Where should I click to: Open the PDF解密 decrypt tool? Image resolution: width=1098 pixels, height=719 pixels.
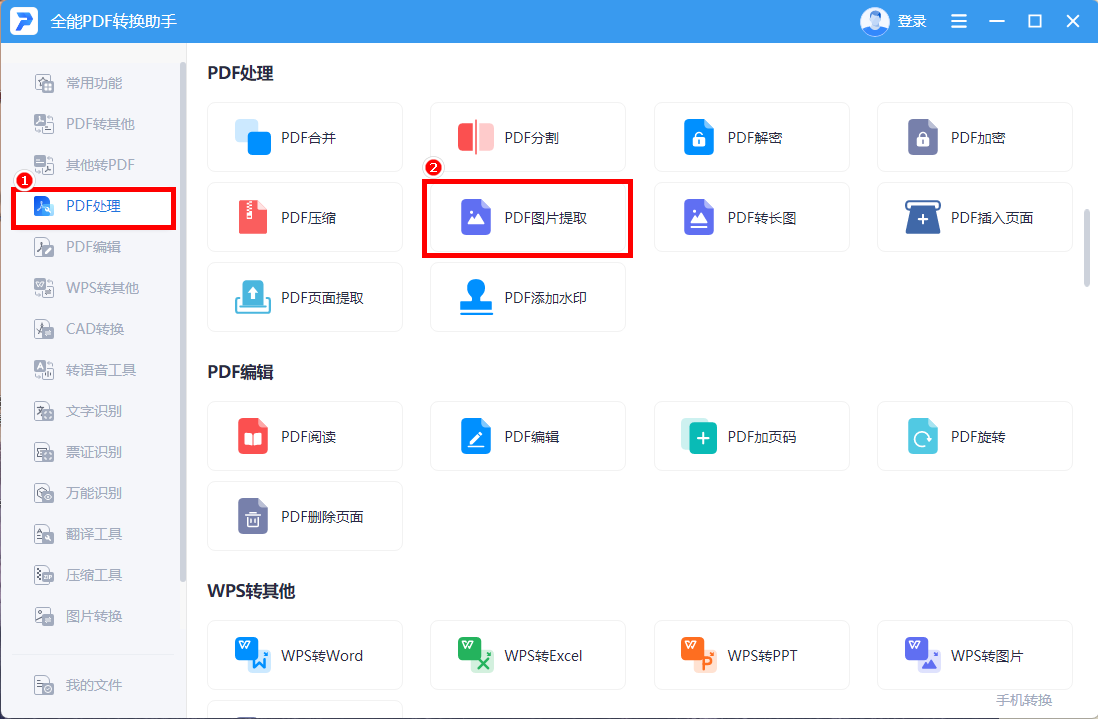751,137
